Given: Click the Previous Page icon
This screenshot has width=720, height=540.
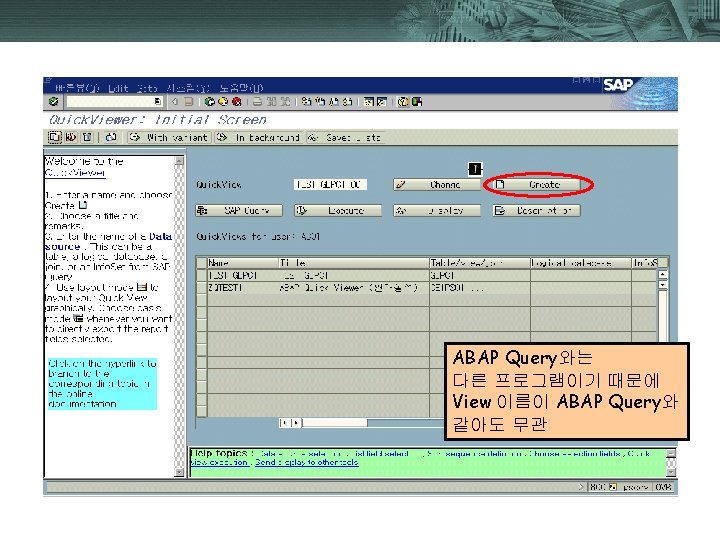Looking at the screenshot, I should (x=321, y=101).
